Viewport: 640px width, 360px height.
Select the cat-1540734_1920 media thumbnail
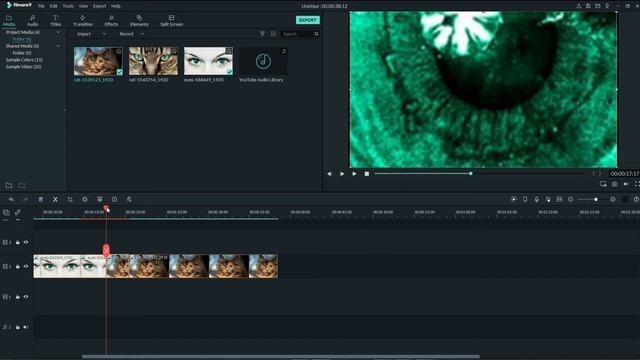click(x=153, y=61)
